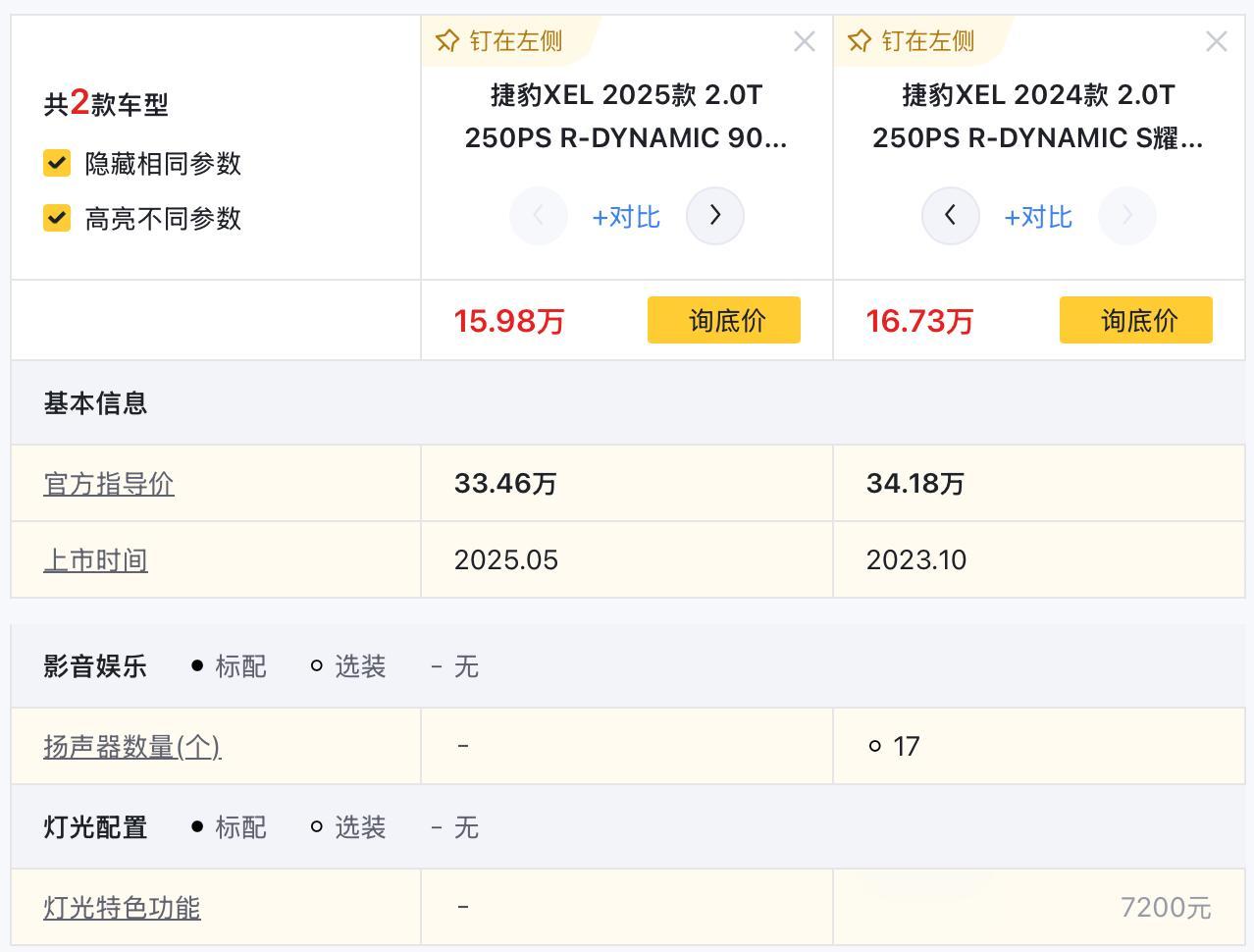Open the 官方指导价 parameter link
The width and height of the screenshot is (1254, 952).
pos(109,484)
